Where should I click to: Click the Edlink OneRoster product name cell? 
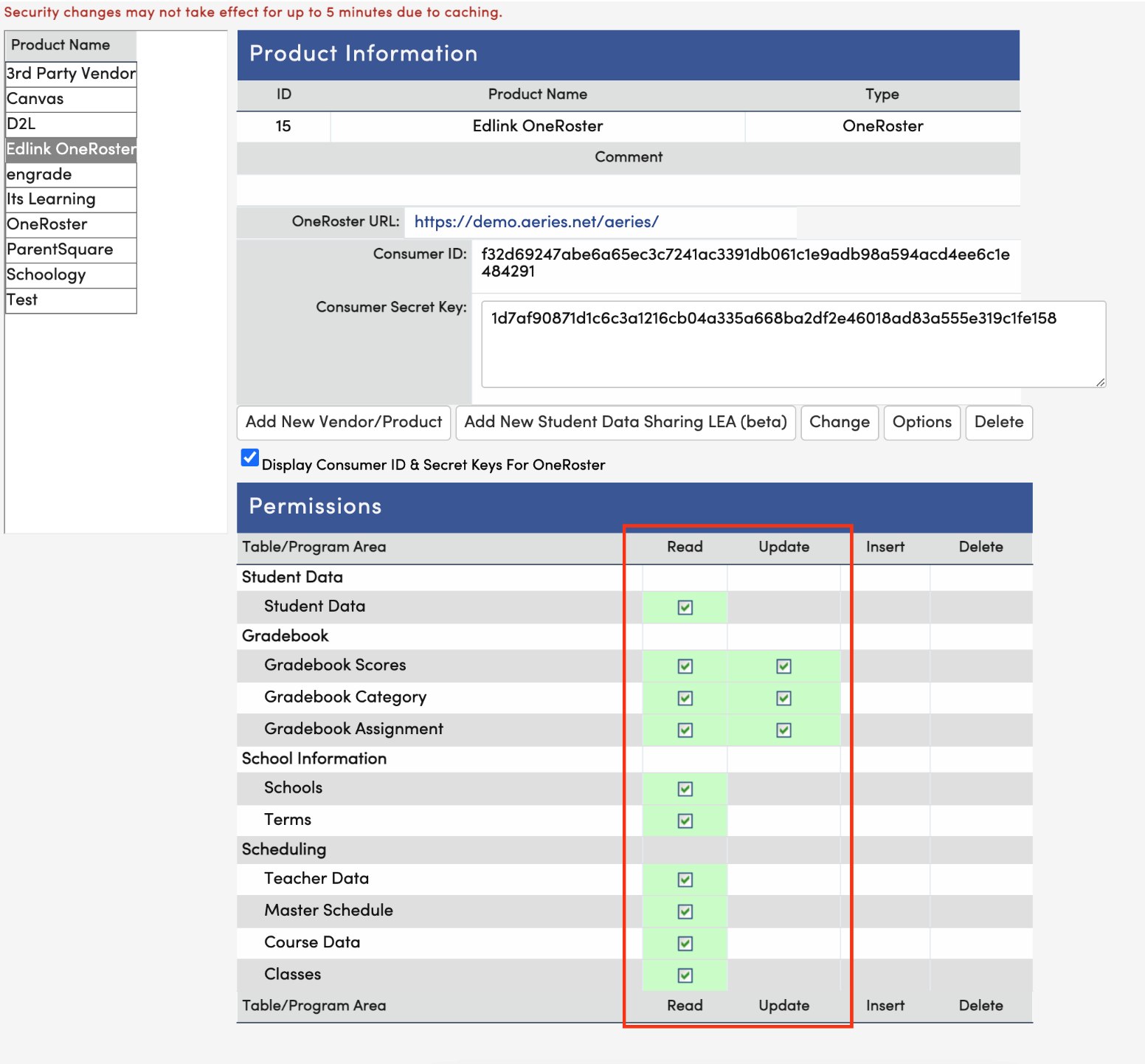point(538,126)
